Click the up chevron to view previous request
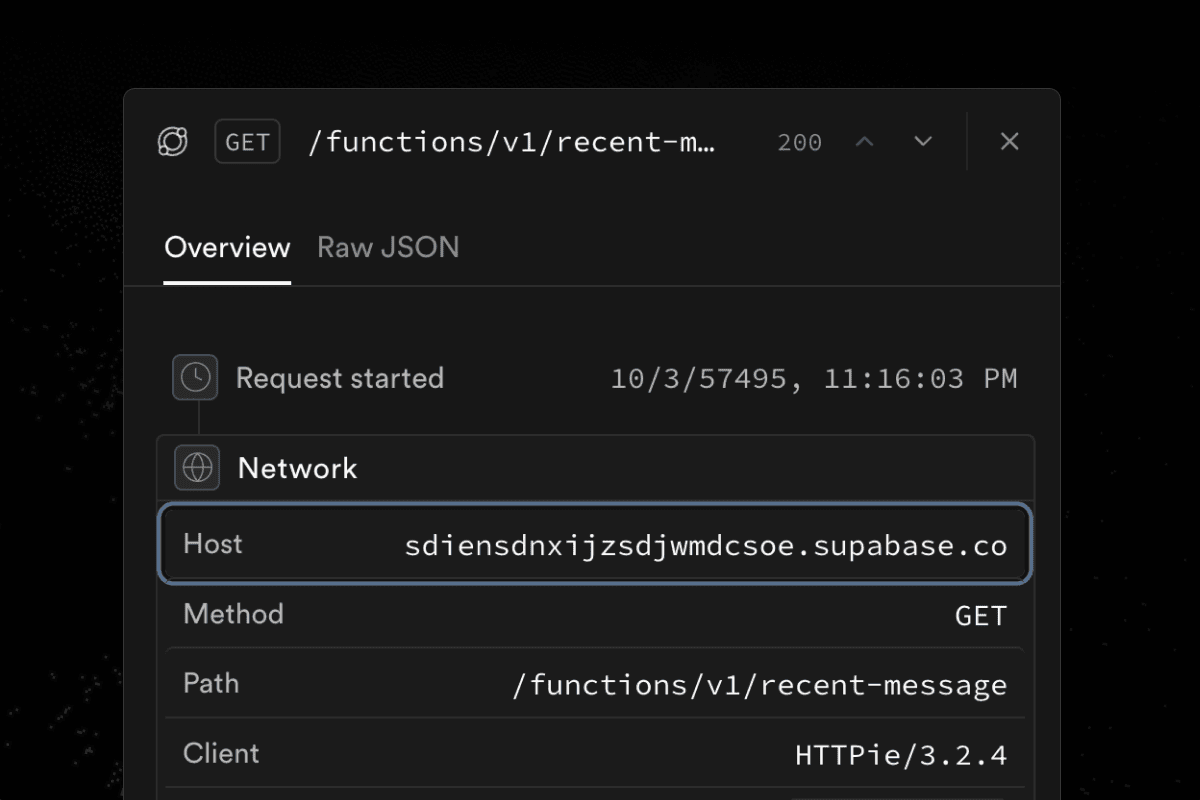Viewport: 1200px width, 800px height. pos(864,141)
